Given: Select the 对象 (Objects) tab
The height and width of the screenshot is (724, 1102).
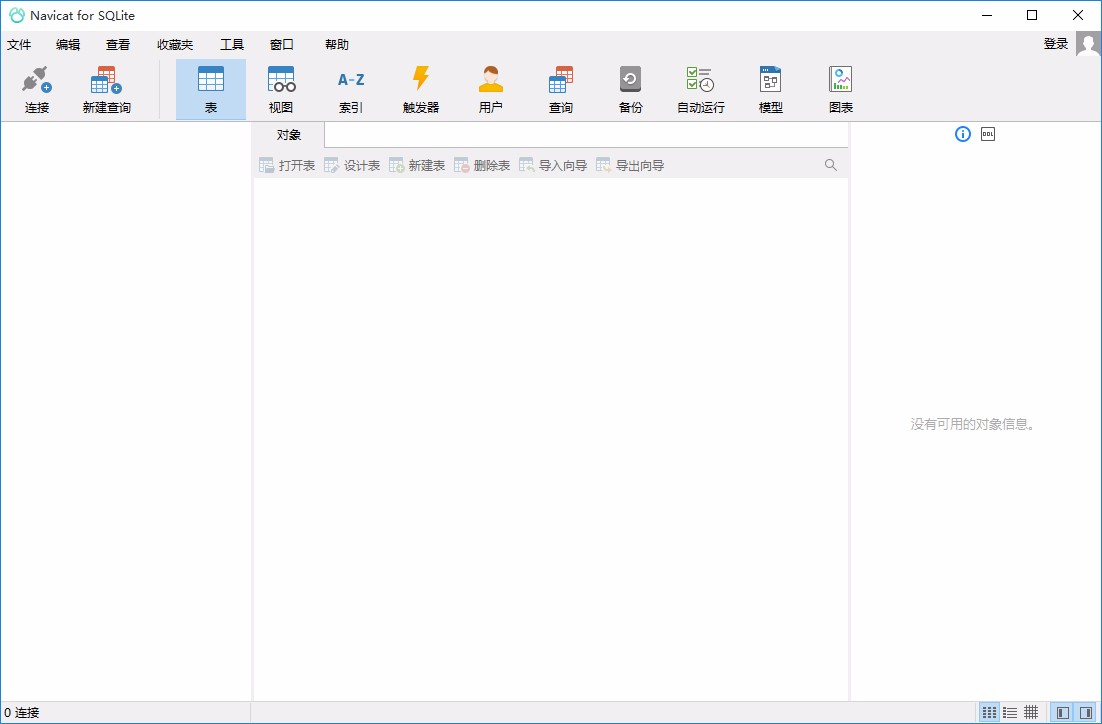Looking at the screenshot, I should pos(289,135).
